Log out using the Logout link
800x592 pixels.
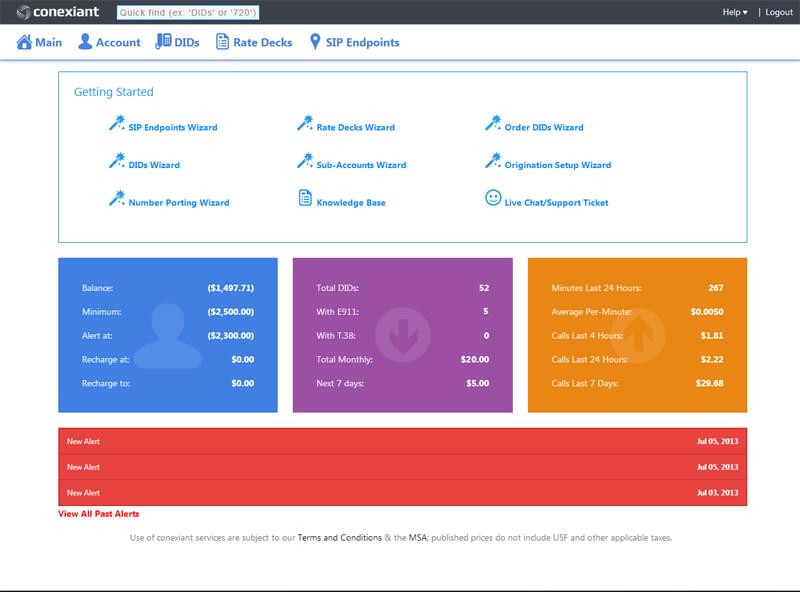[778, 12]
